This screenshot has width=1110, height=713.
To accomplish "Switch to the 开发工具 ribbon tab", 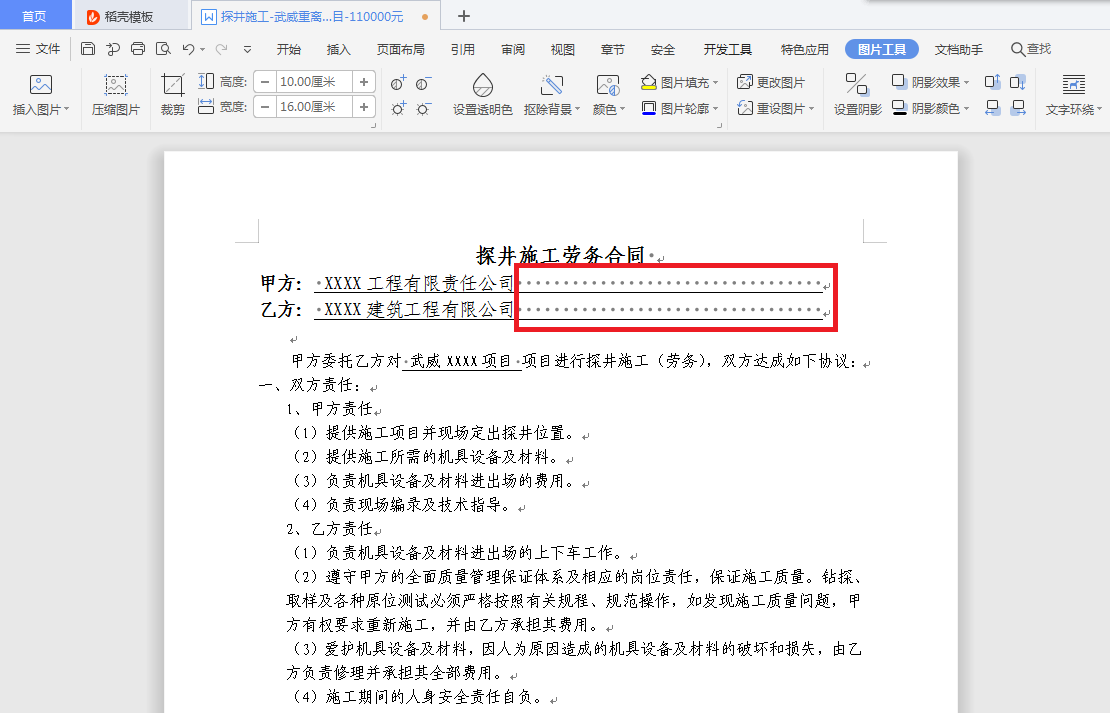I will coord(728,49).
